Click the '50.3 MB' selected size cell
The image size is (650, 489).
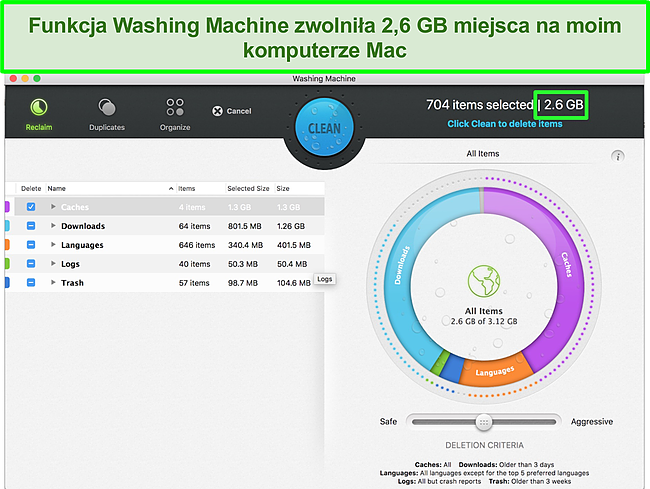243,264
